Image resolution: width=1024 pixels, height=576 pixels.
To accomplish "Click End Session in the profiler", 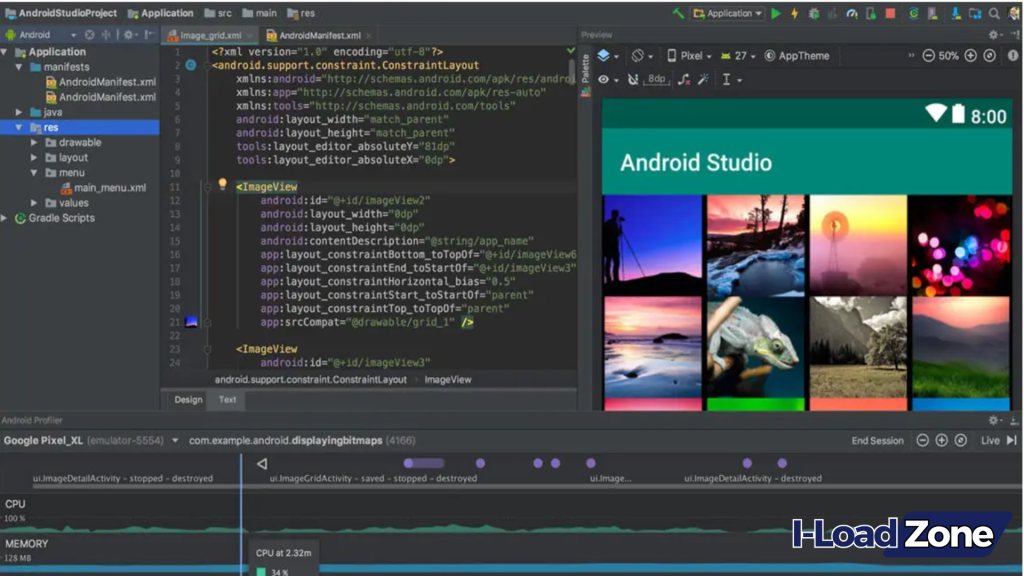I will (876, 440).
